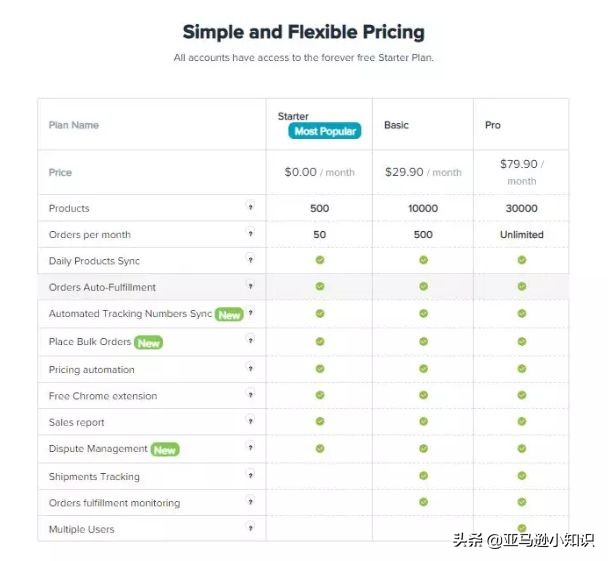Click the Automated Tracking Numbers Sync feature label
The height and width of the screenshot is (561, 608).
point(130,314)
